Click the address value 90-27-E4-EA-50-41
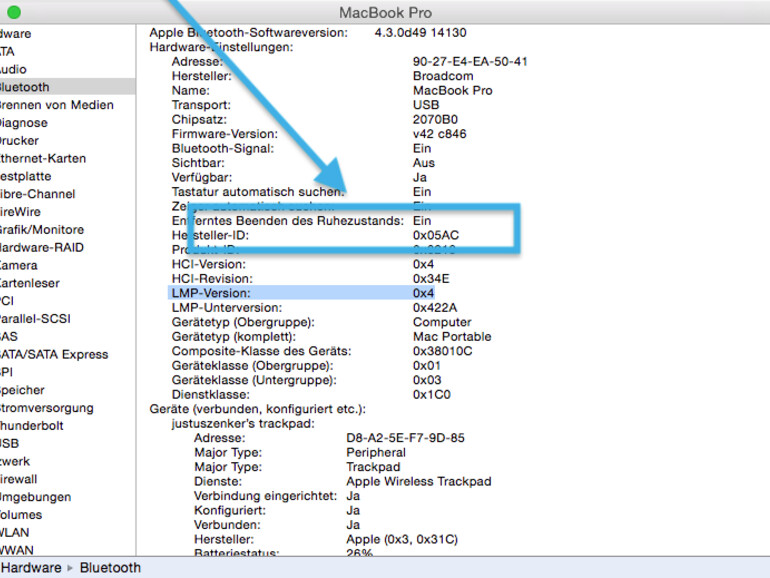The image size is (770, 578). [x=470, y=61]
